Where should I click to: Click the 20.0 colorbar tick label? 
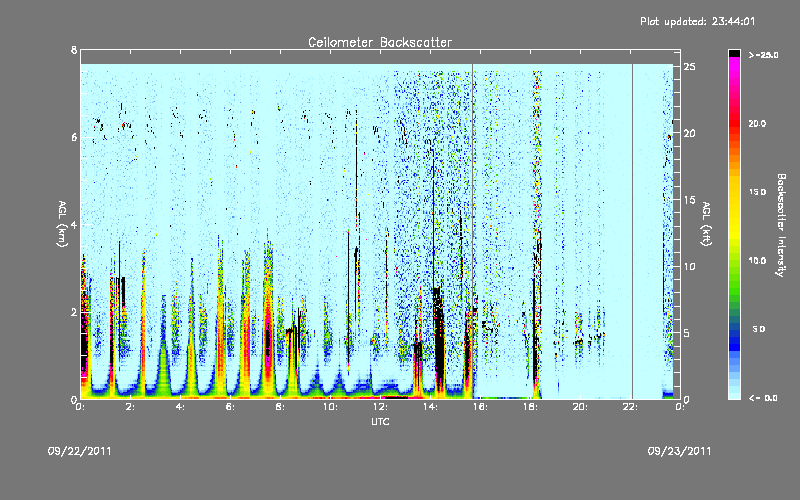(757, 123)
